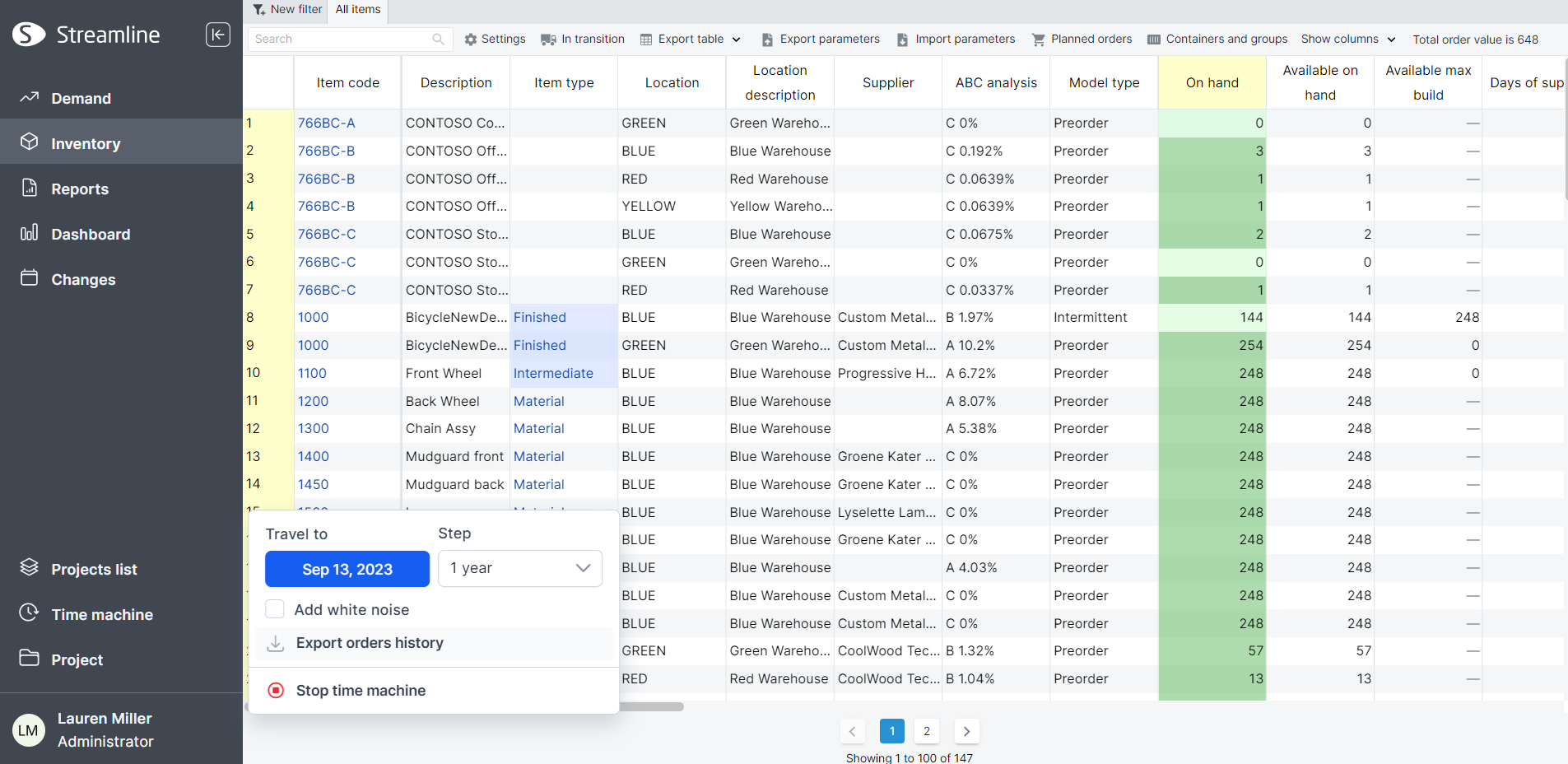The height and width of the screenshot is (764, 1568).
Task: Open the Time machine panel
Action: click(x=102, y=614)
